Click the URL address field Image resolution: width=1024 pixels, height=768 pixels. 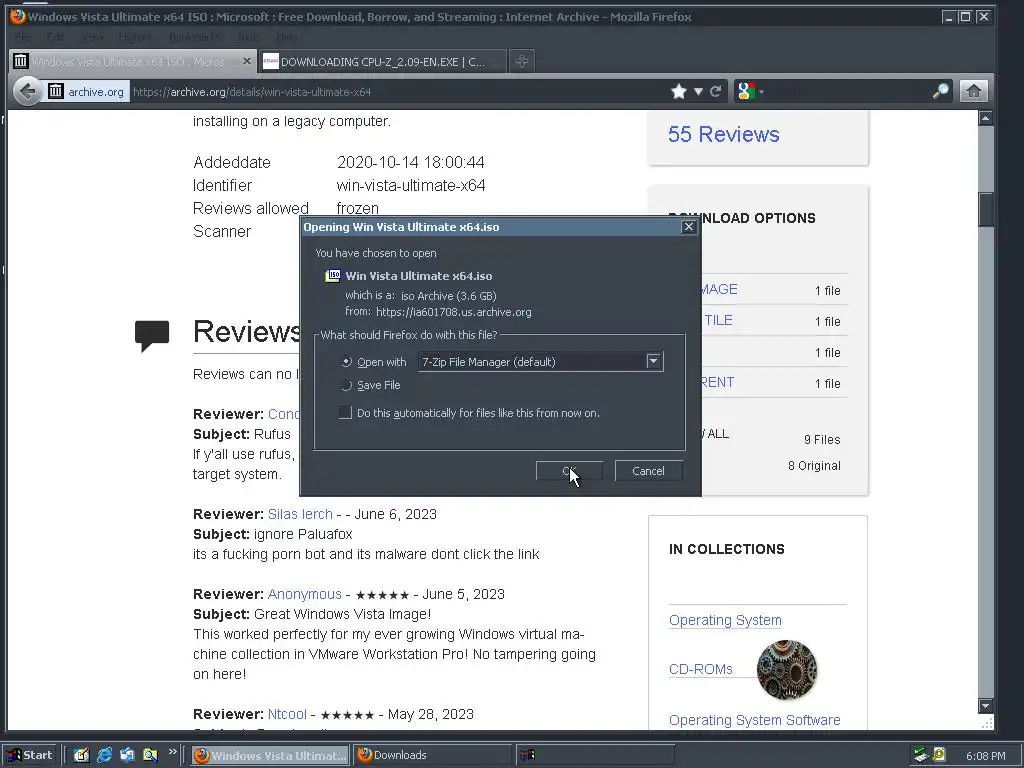point(398,91)
